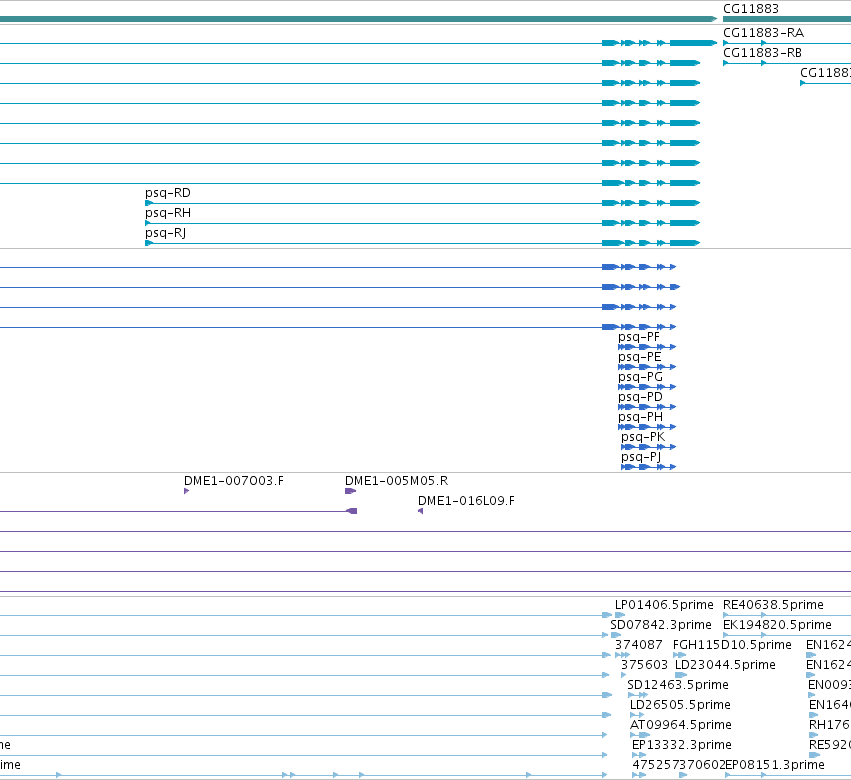Select the DME1-005M05.R purple block glyph
Screen dimensions: 851x780
(x=351, y=491)
